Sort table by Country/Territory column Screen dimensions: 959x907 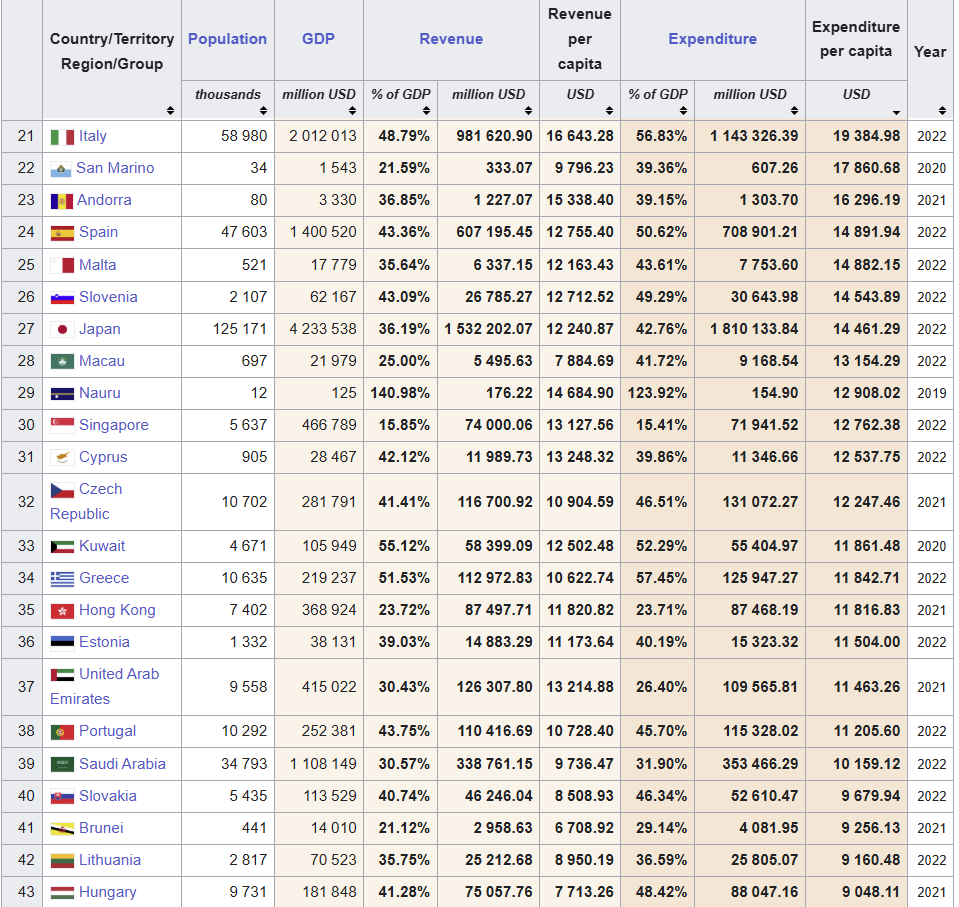pyautogui.click(x=170, y=111)
